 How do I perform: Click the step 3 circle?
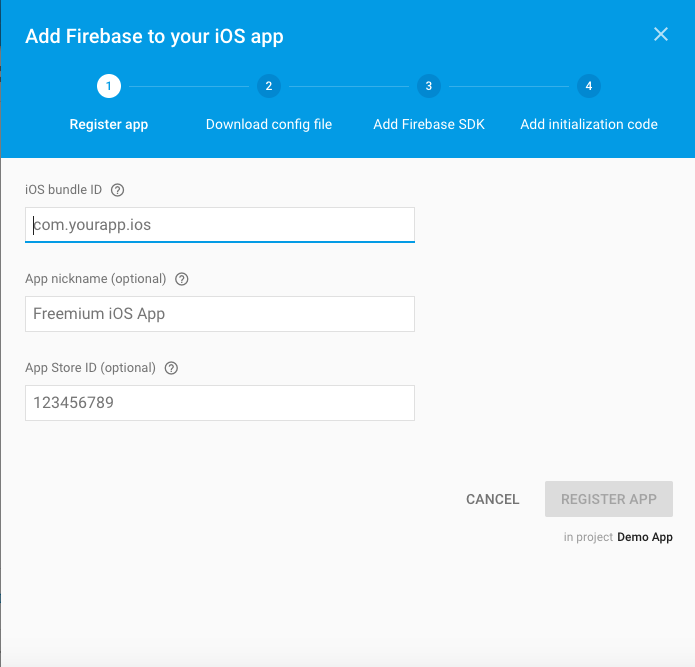[428, 86]
